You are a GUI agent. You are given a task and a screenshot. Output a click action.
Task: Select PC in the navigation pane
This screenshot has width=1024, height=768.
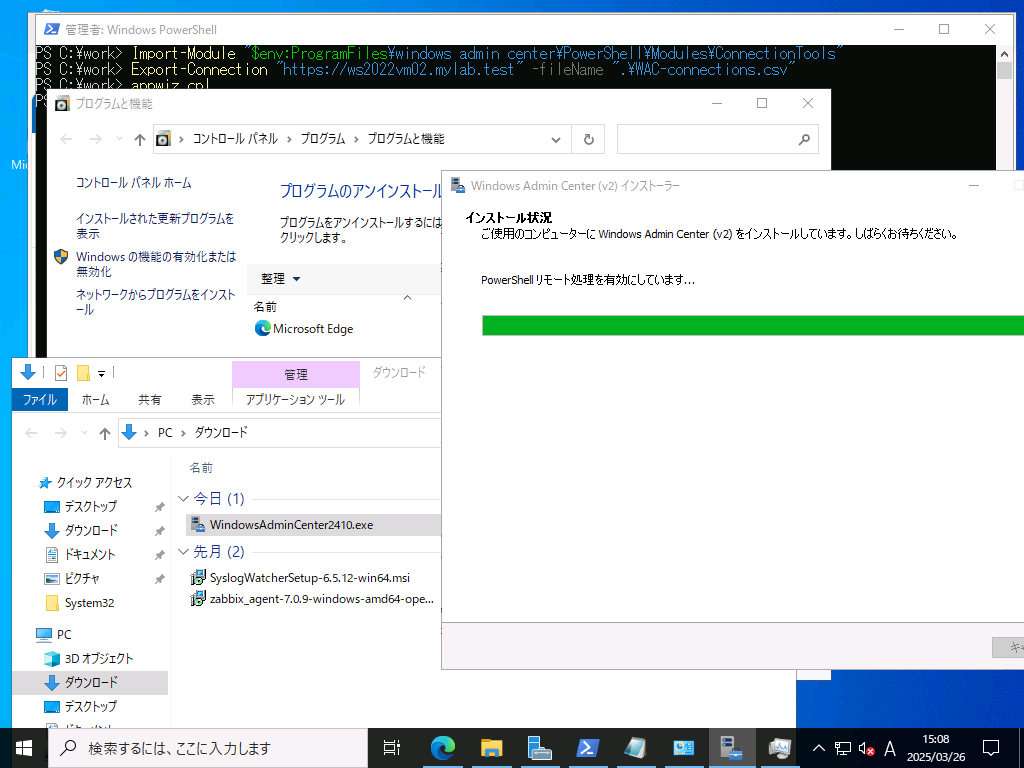[x=54, y=635]
